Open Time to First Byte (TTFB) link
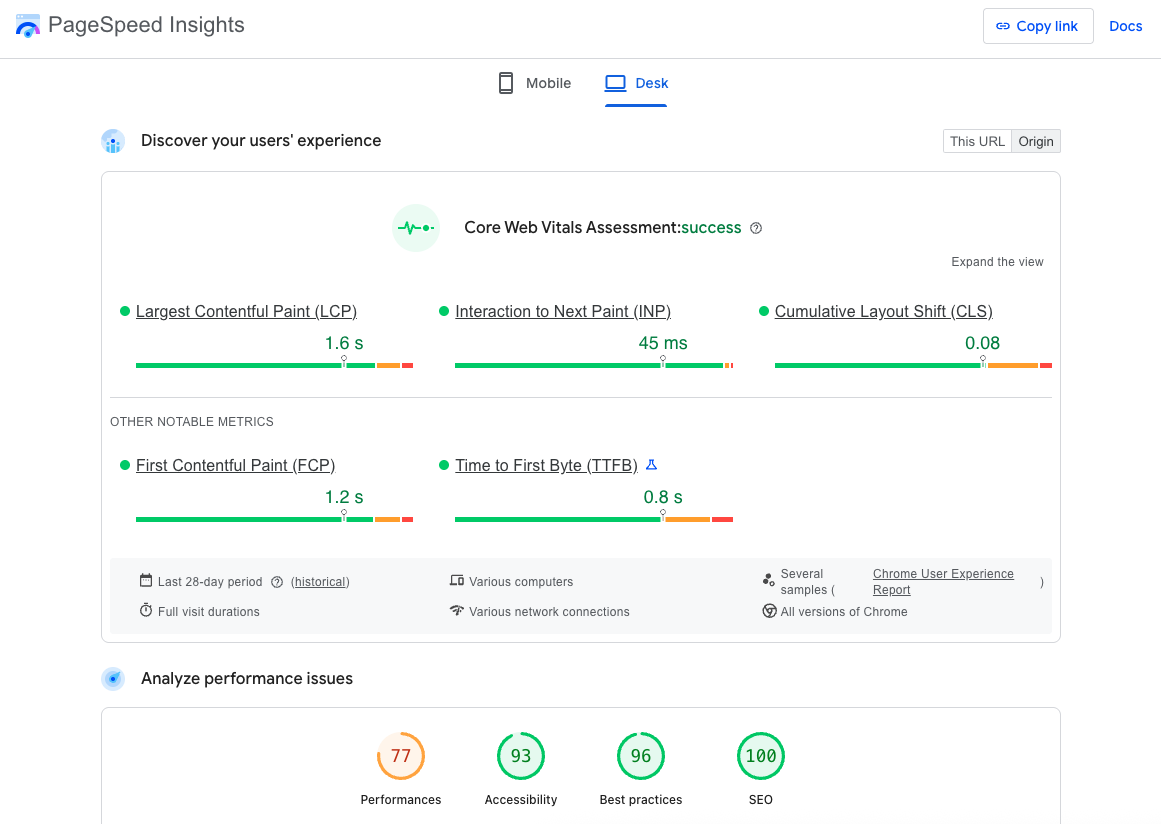Image resolution: width=1161 pixels, height=824 pixels. pos(546,466)
